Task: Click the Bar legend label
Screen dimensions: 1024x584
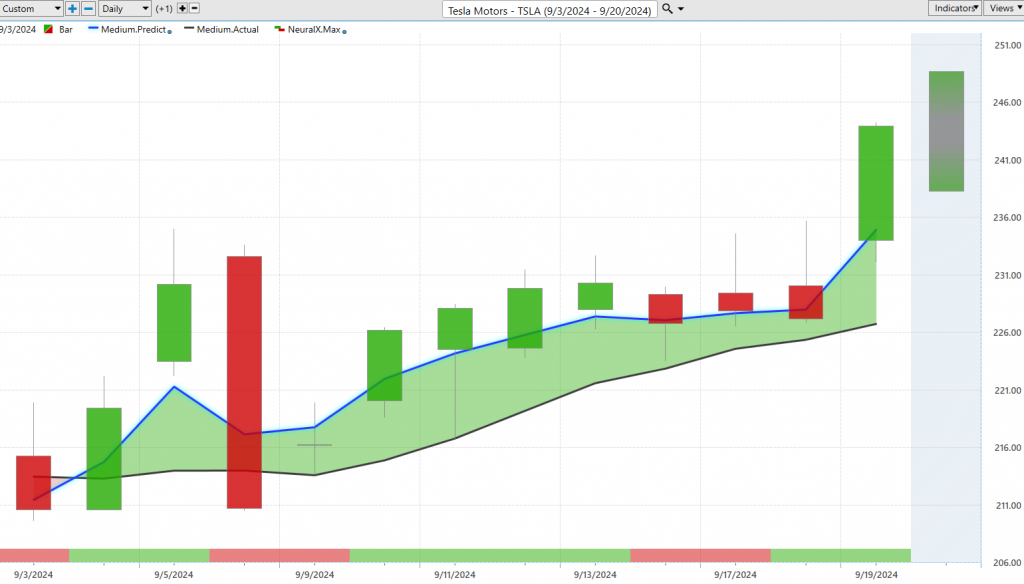Action: [x=66, y=29]
